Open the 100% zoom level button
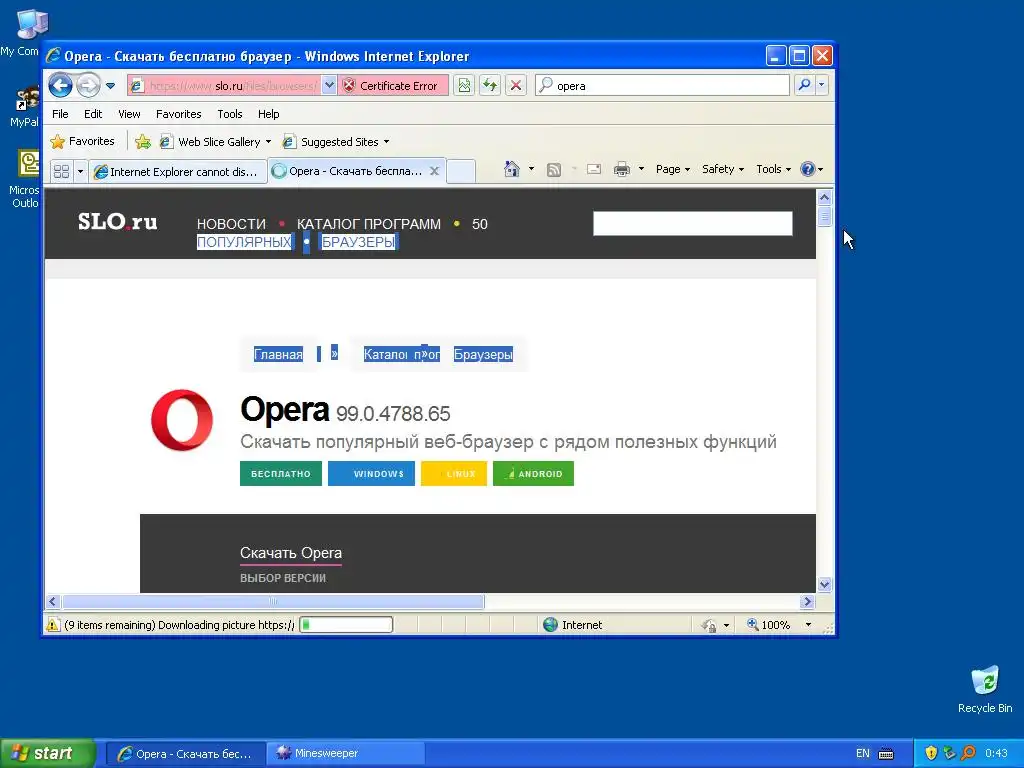 click(x=769, y=625)
